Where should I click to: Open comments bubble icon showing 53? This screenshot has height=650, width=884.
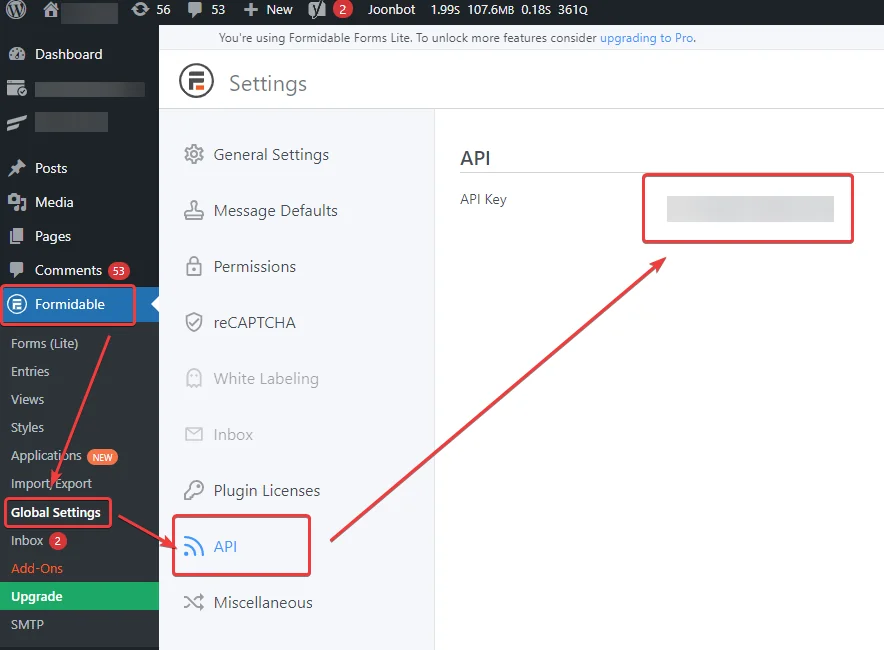point(195,10)
